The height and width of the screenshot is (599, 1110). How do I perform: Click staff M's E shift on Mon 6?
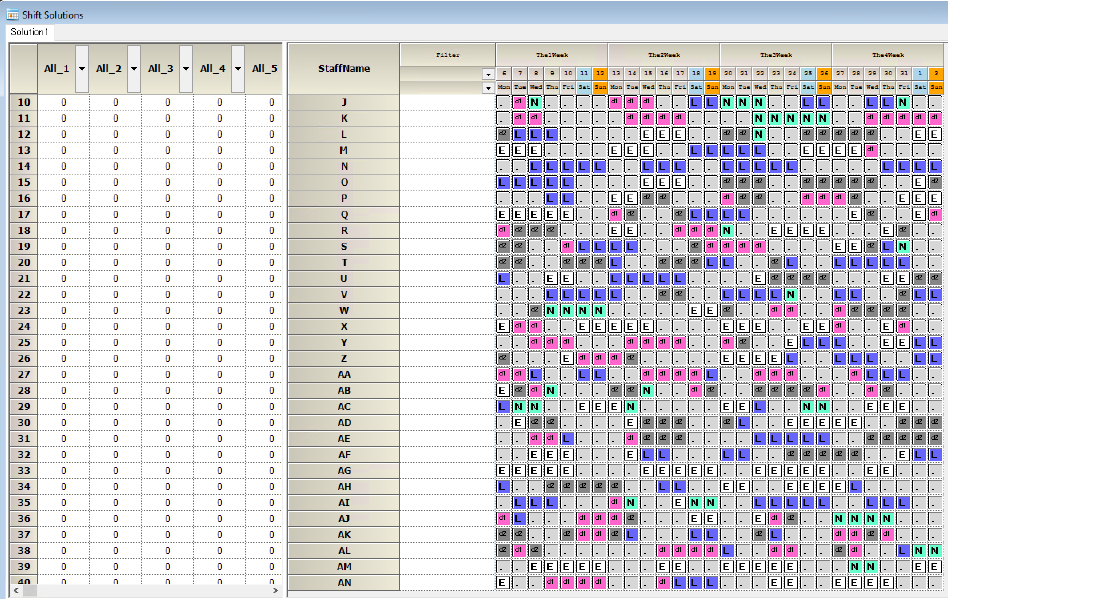point(503,150)
